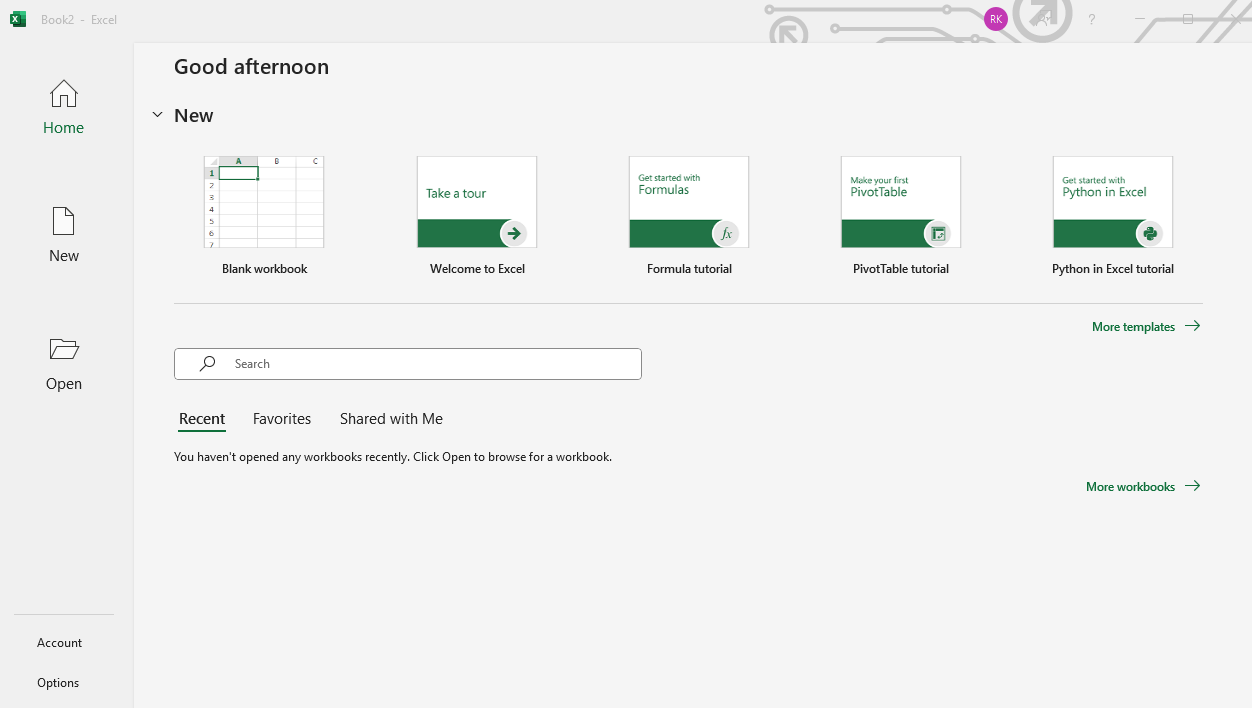This screenshot has height=708, width=1252.
Task: Click the Python logo icon on tutorial card
Action: 1149,234
